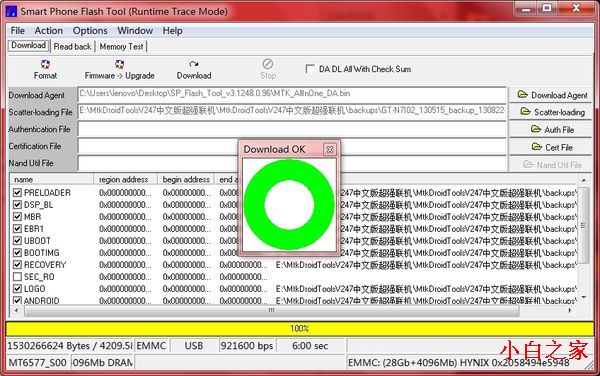Viewport: 600px width, 376px height.
Task: Close the Download OK dialog
Action: [329, 149]
